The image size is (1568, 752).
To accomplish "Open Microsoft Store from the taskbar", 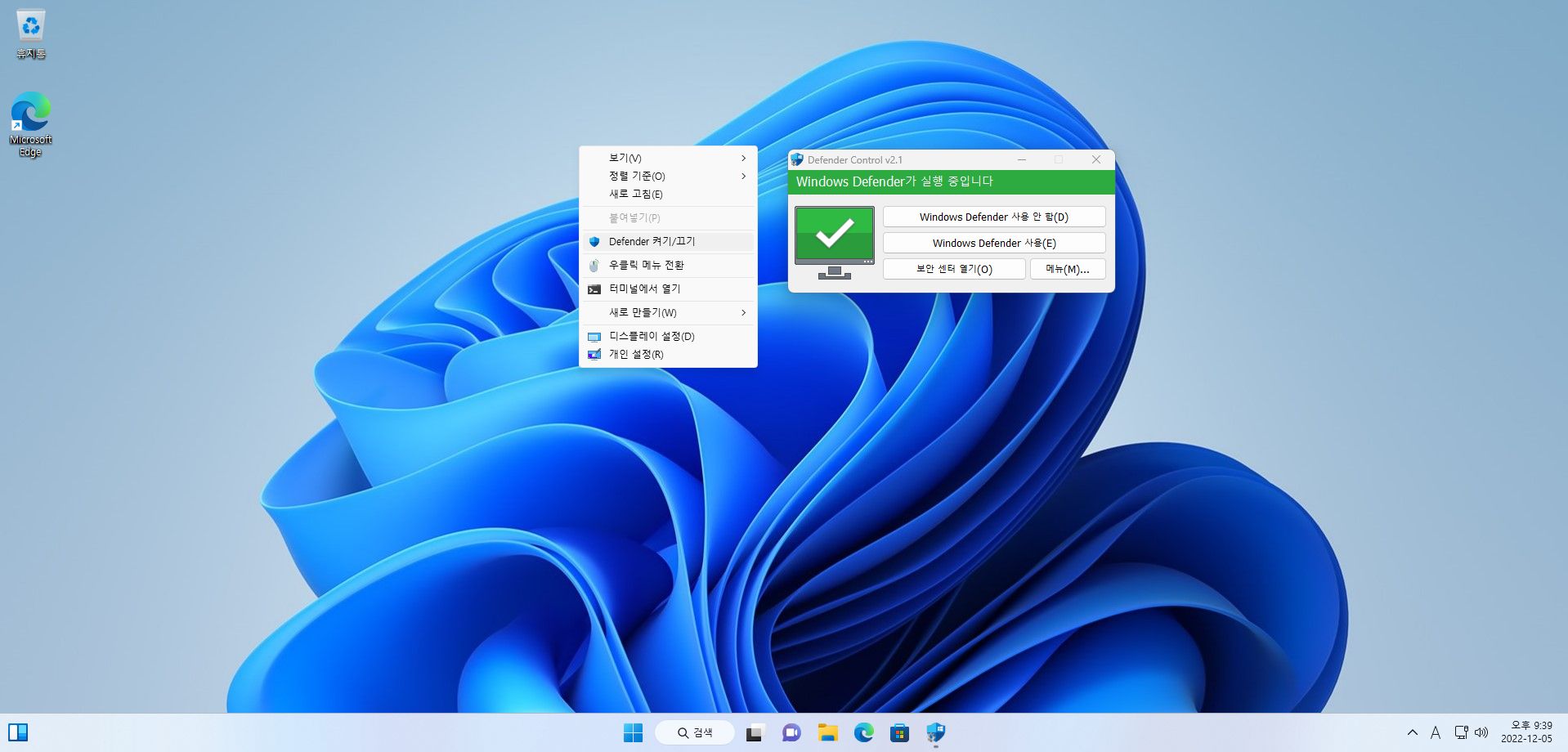I will tap(899, 733).
